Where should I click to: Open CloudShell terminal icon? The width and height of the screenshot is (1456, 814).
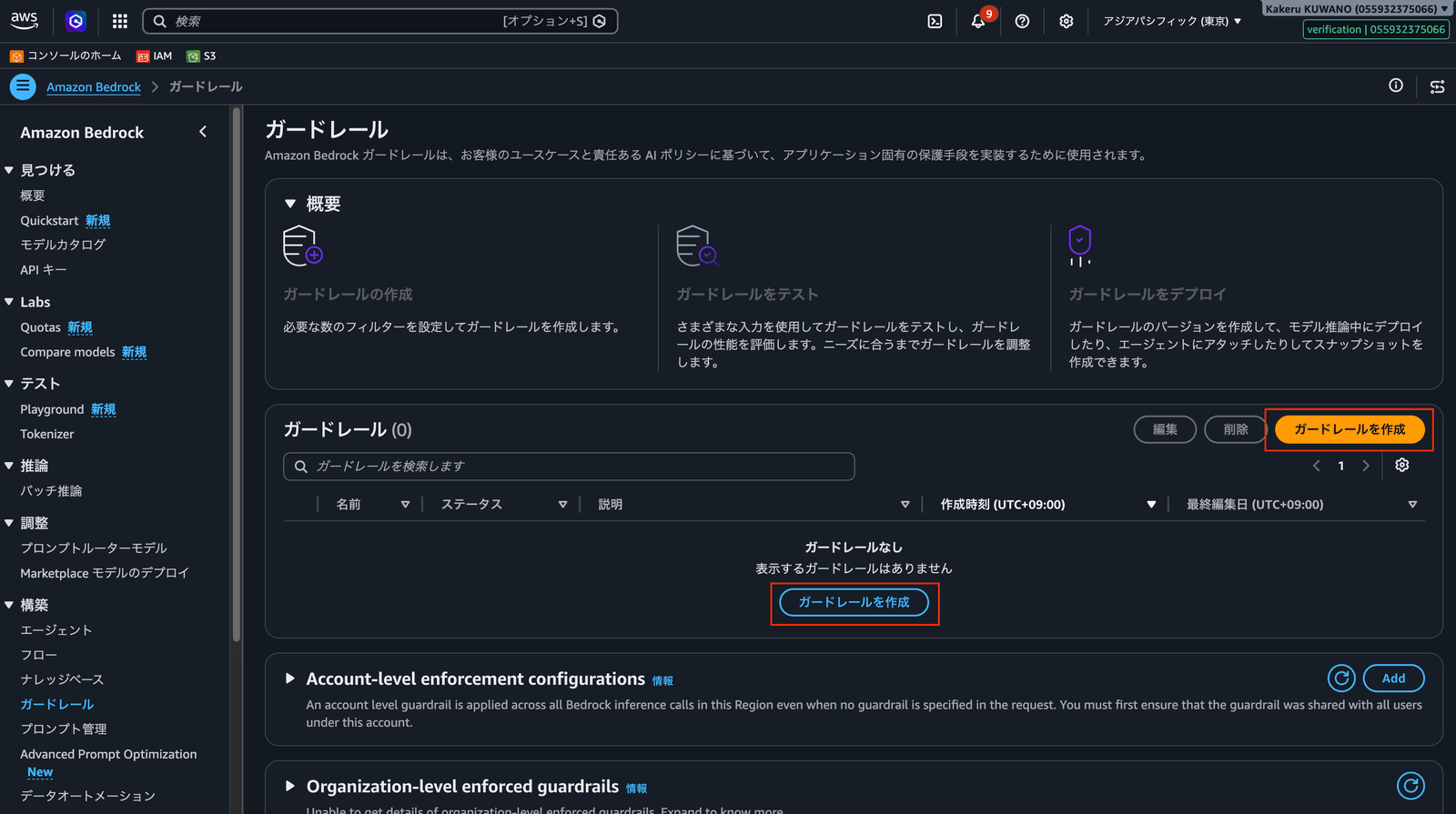tap(935, 21)
